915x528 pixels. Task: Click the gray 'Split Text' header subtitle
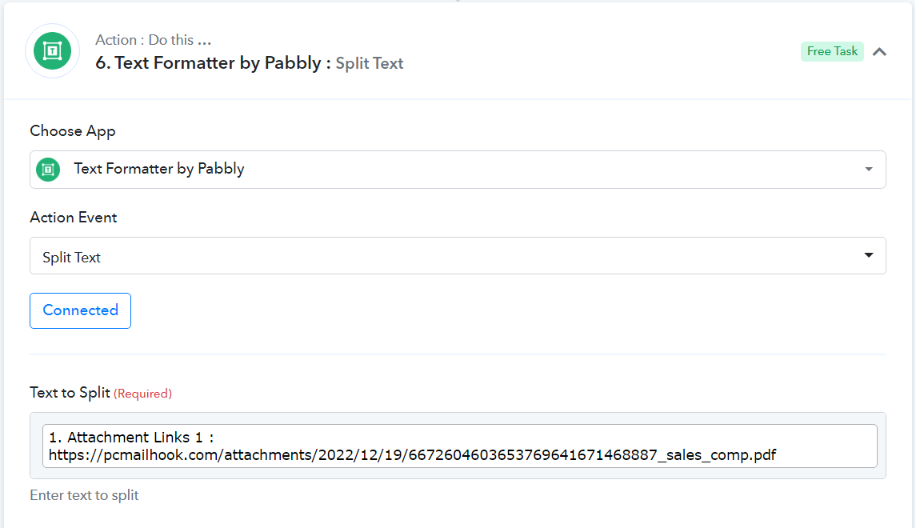pos(369,64)
